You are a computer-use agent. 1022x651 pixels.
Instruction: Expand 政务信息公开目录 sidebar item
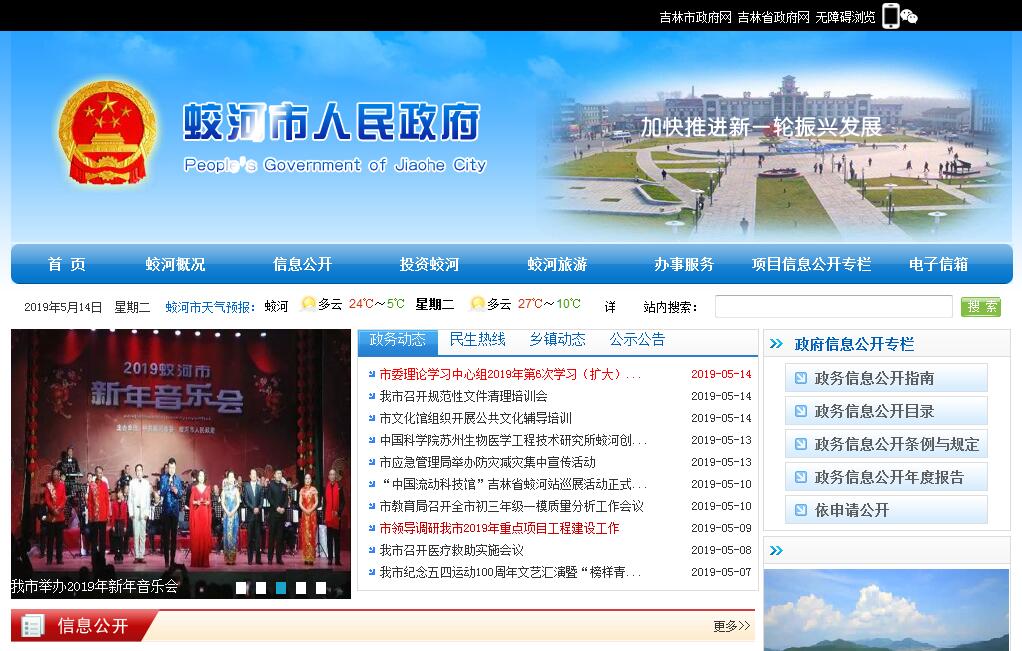[x=874, y=411]
